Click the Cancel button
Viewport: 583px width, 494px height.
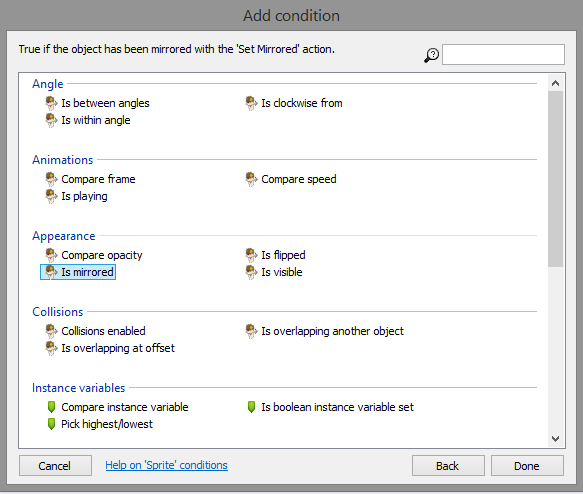click(x=55, y=466)
